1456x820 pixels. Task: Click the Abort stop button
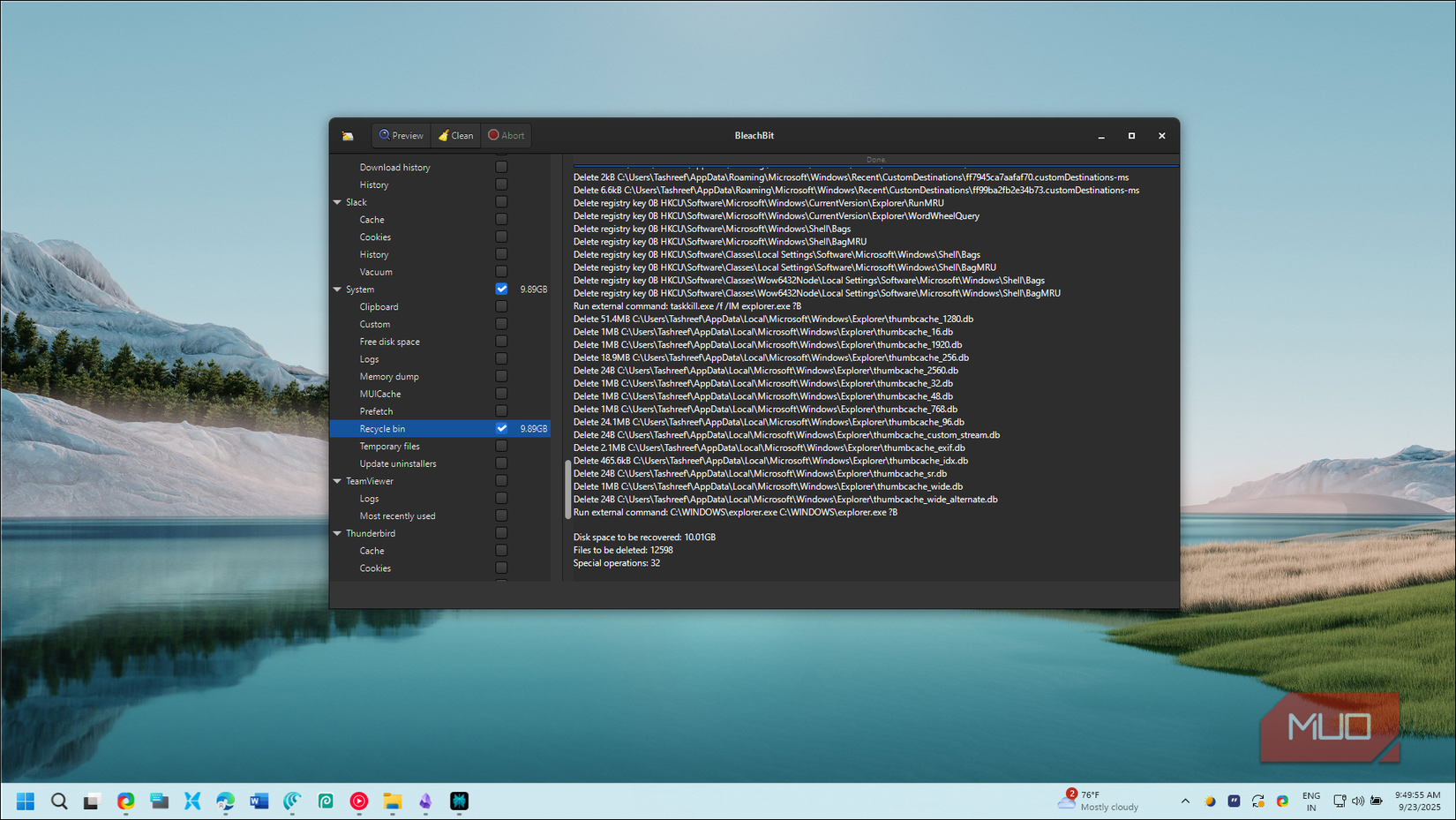point(507,136)
